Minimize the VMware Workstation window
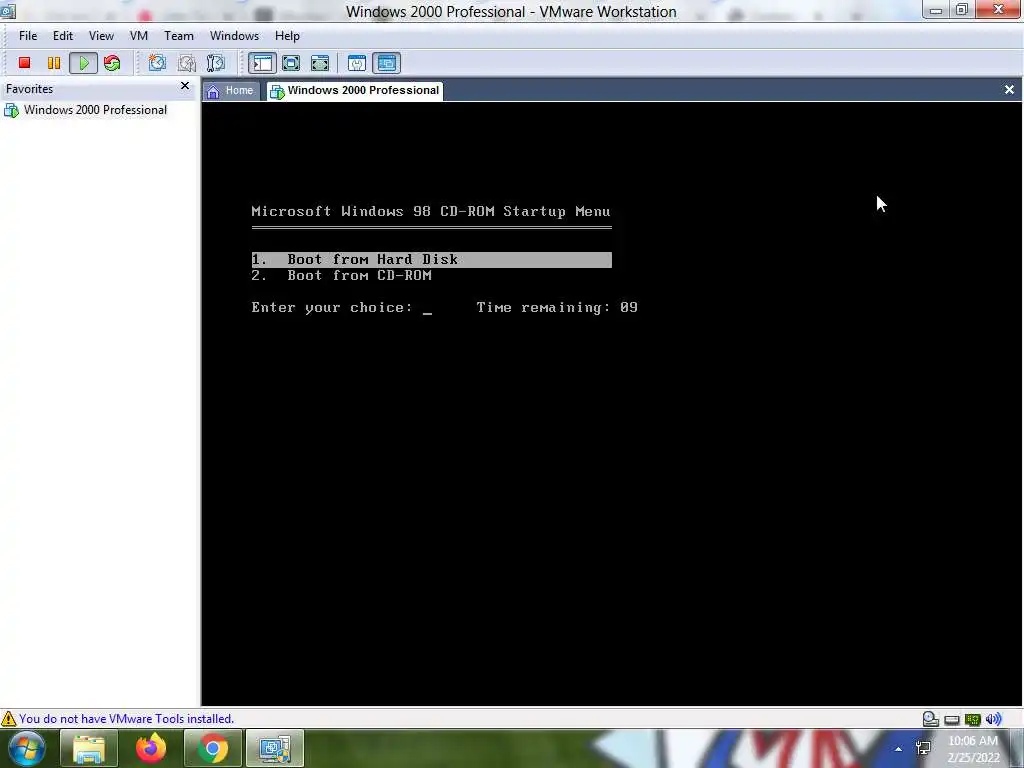This screenshot has width=1024, height=768. 936,10
